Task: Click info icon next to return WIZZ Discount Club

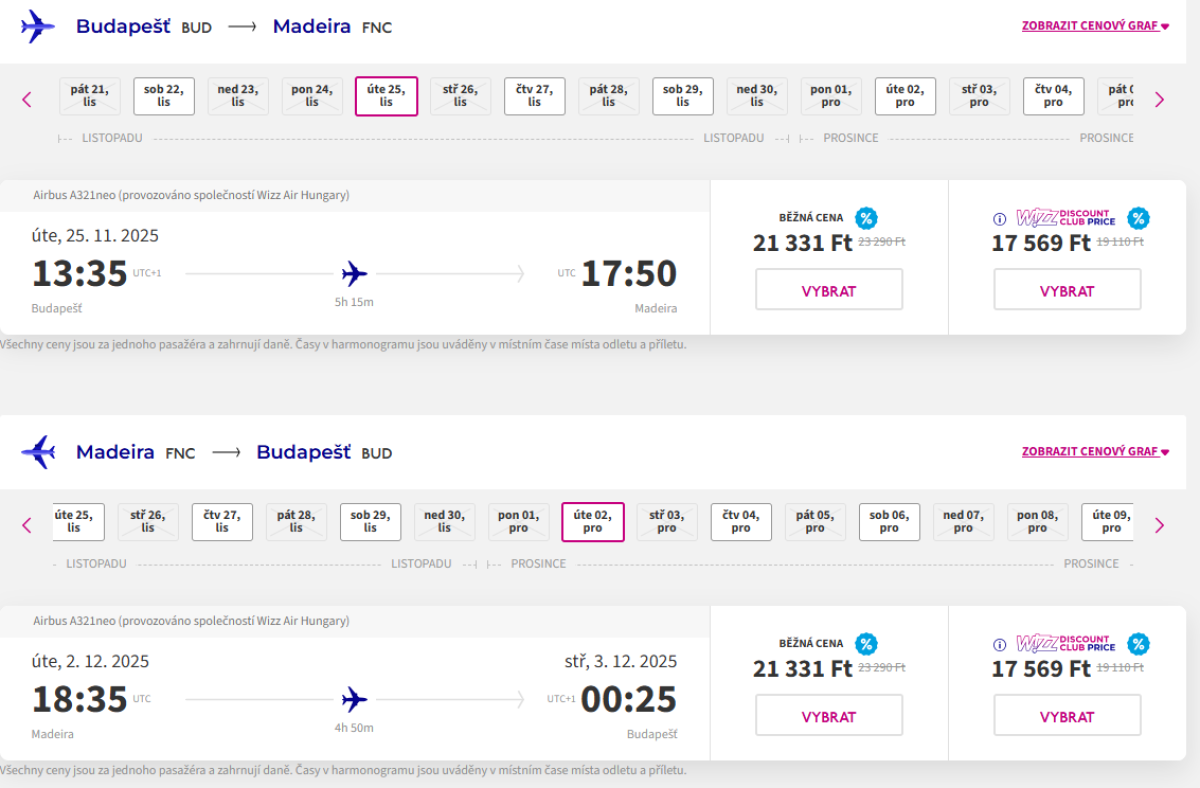Action: (x=999, y=644)
